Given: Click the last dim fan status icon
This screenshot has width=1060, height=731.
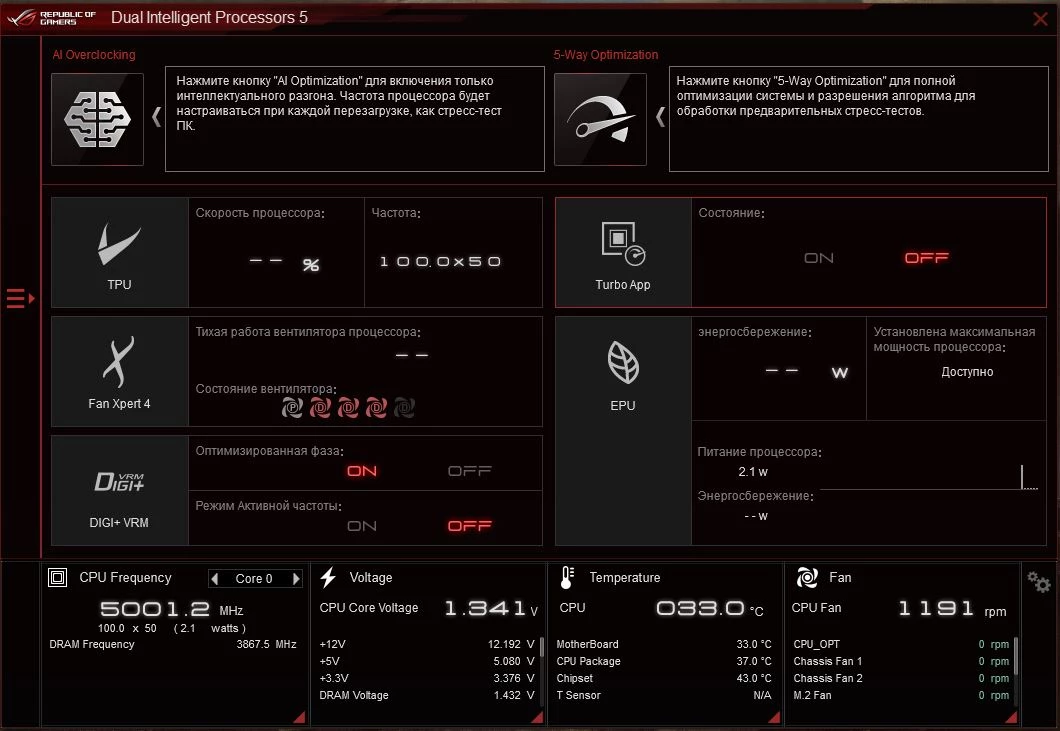Looking at the screenshot, I should tap(404, 408).
